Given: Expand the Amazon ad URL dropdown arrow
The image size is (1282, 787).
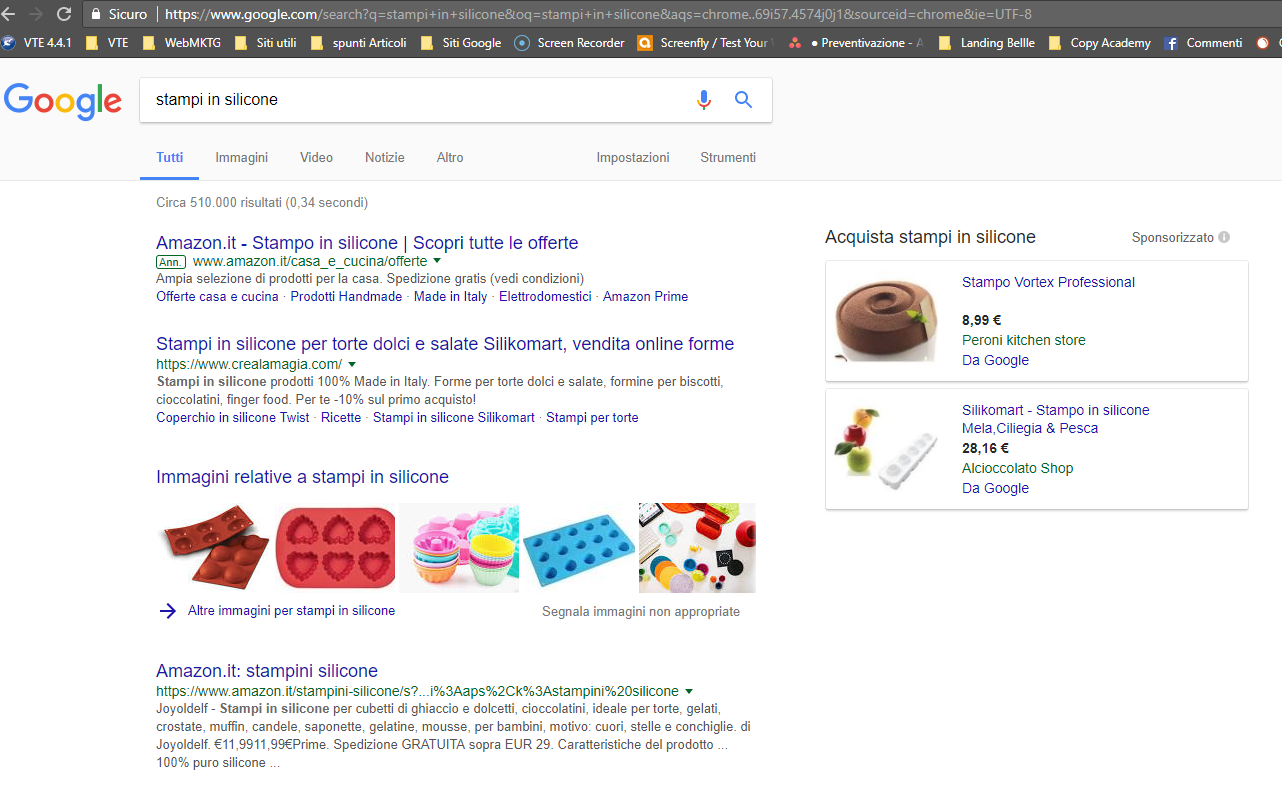Looking at the screenshot, I should pyautogui.click(x=437, y=261).
